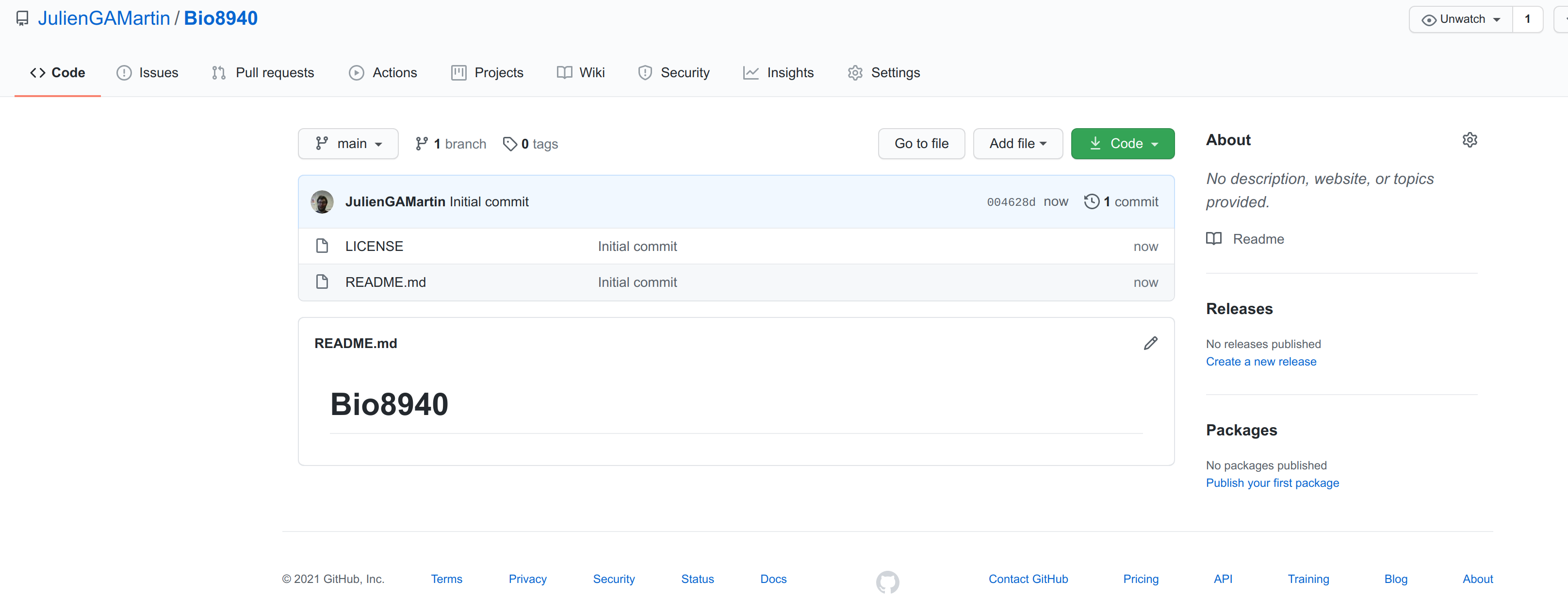Click the tag icon next to 0 tags
The width and height of the screenshot is (1568, 598).
click(509, 144)
